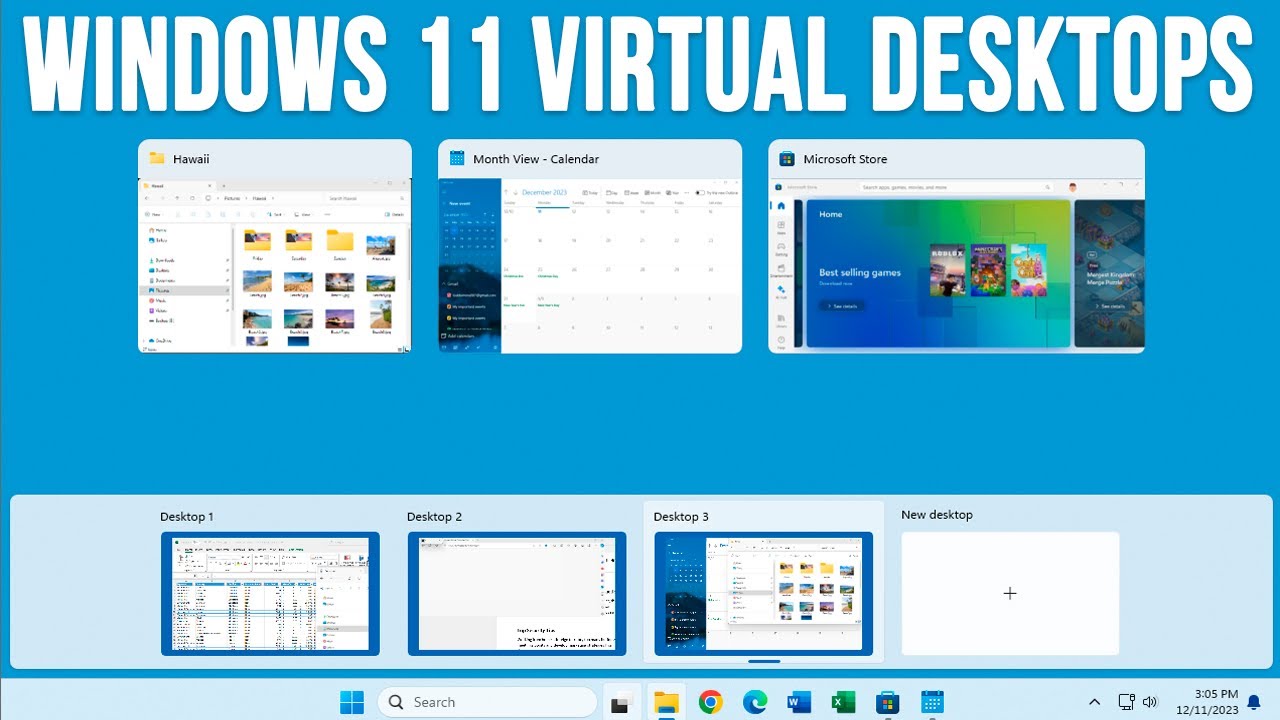Screen dimensions: 1280x720
Task: Show hidden system tray icons
Action: coord(1094,702)
